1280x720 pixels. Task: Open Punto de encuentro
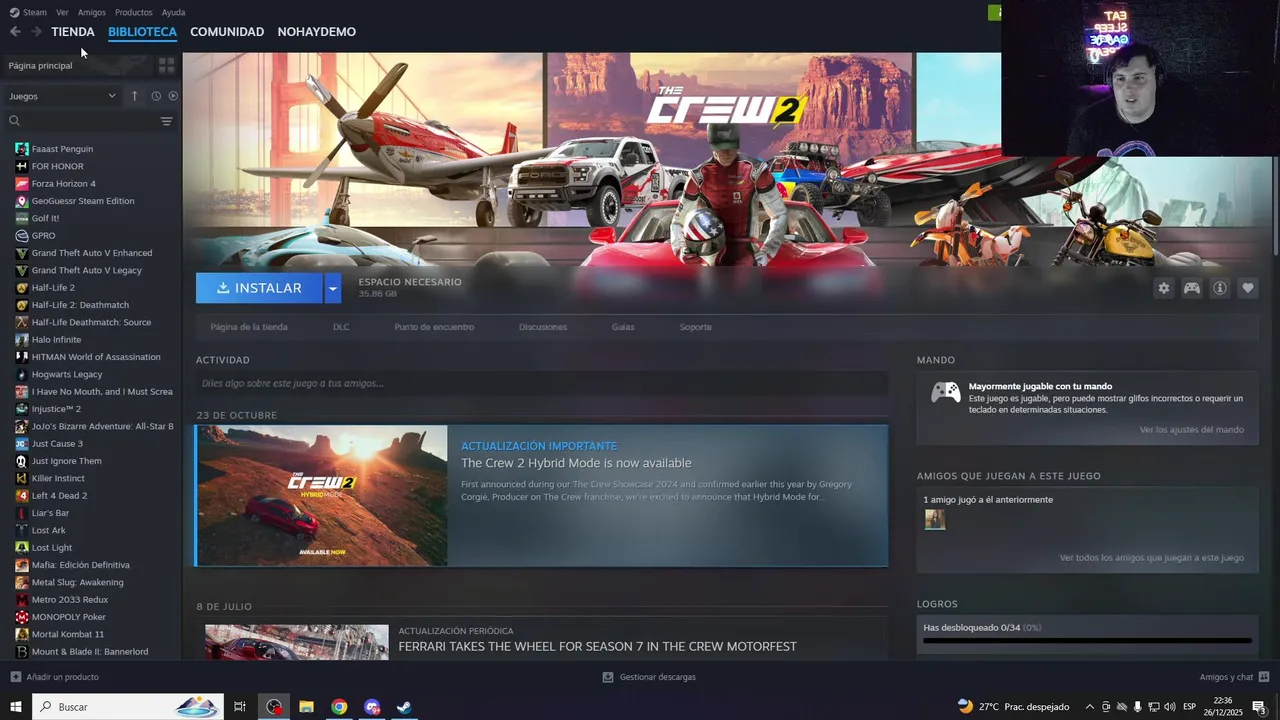coord(434,327)
